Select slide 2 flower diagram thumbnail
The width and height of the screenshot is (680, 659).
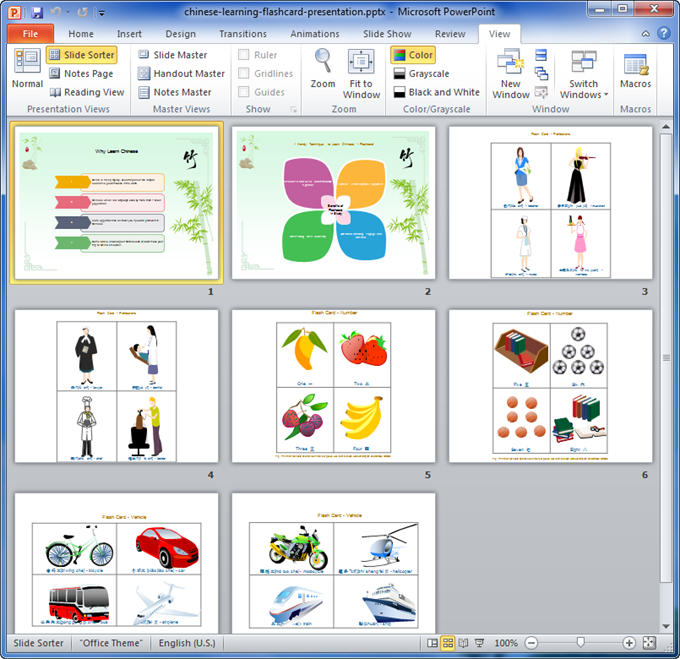[x=333, y=203]
